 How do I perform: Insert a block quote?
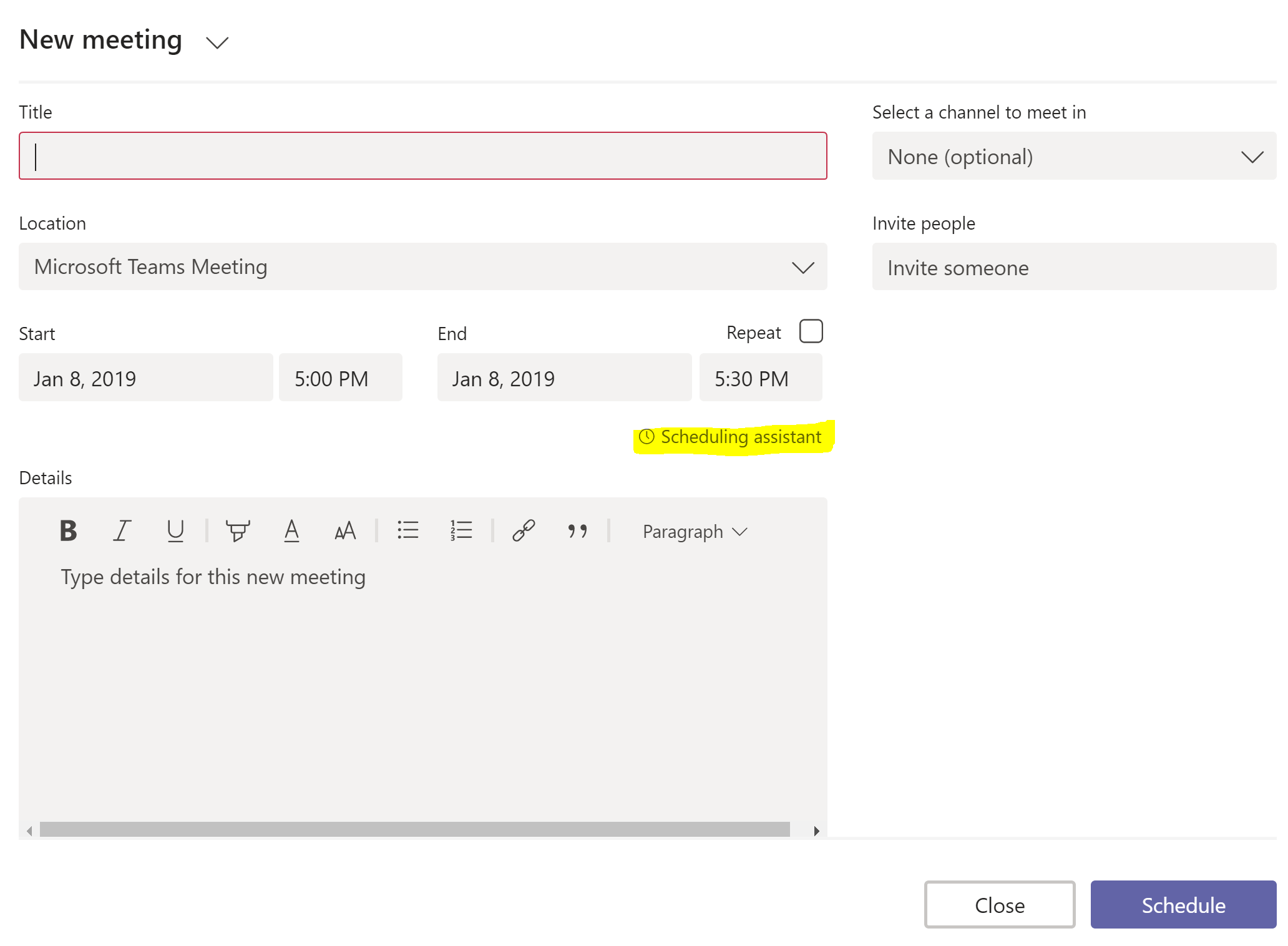577,531
